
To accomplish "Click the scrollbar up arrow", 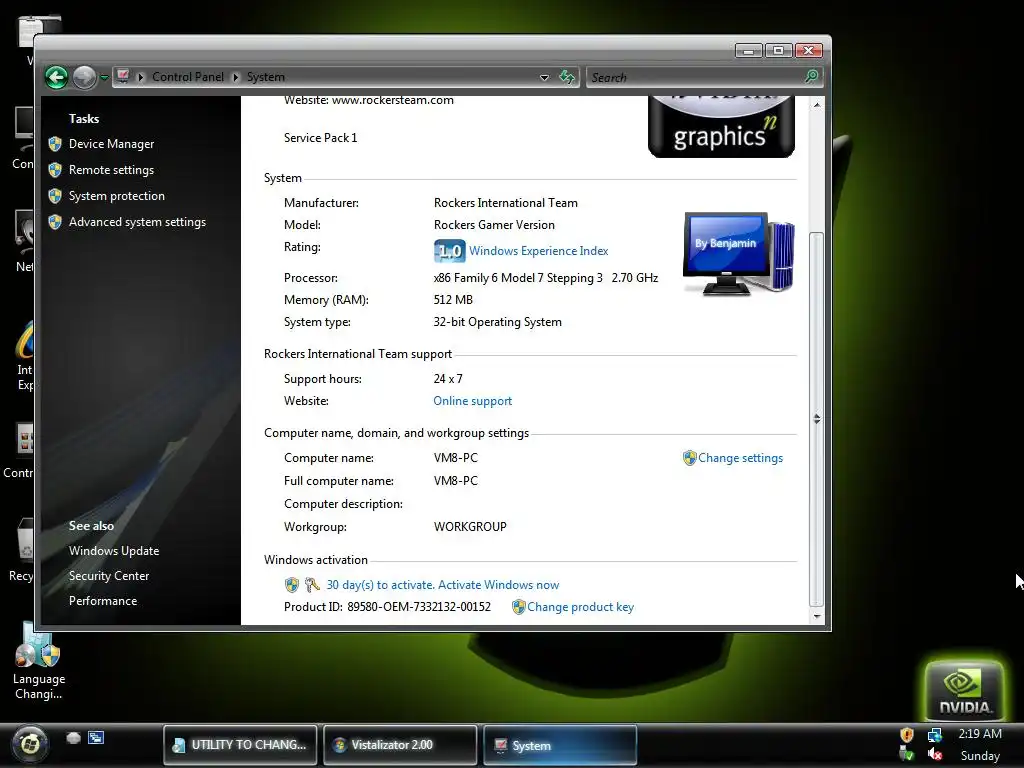I will [x=816, y=104].
